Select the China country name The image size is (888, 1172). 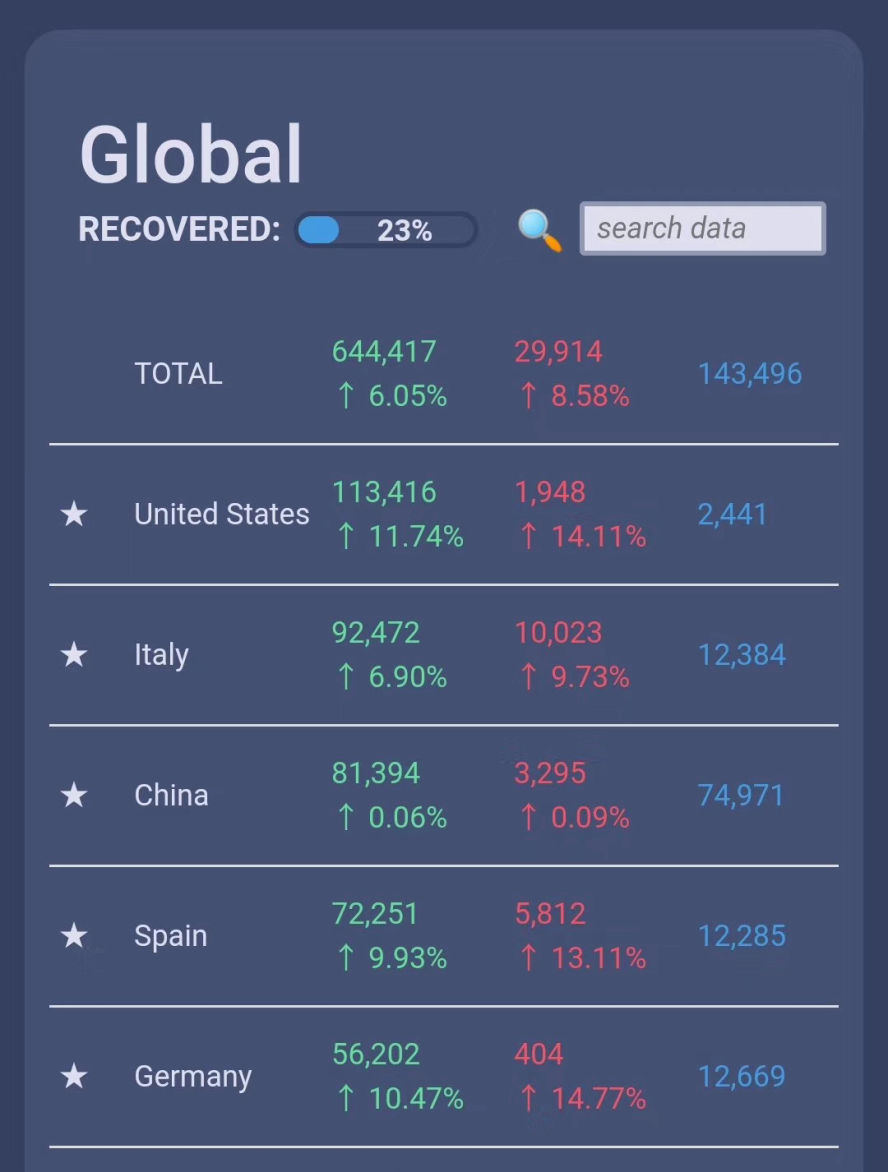coord(171,796)
